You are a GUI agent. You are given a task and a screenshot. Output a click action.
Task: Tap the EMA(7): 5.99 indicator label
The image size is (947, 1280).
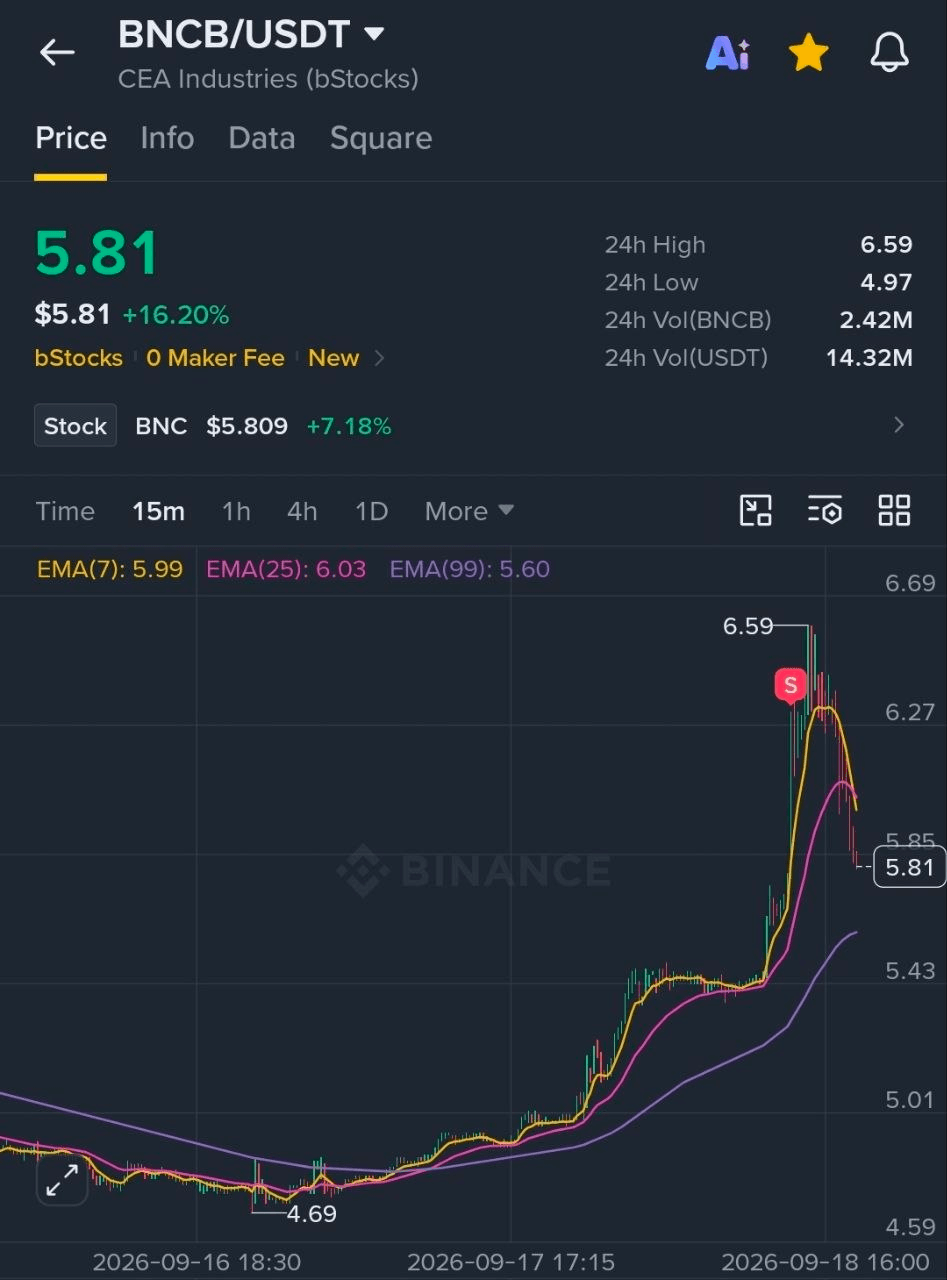tap(110, 569)
